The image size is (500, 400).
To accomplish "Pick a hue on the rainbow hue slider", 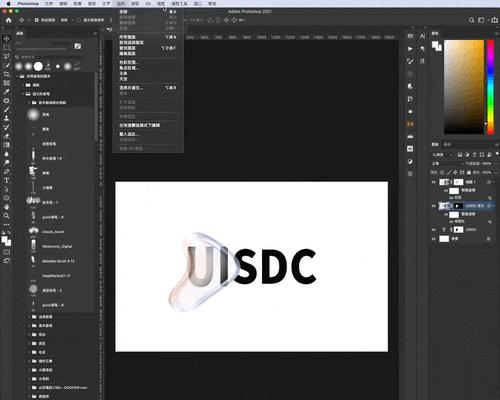I will tap(490, 87).
